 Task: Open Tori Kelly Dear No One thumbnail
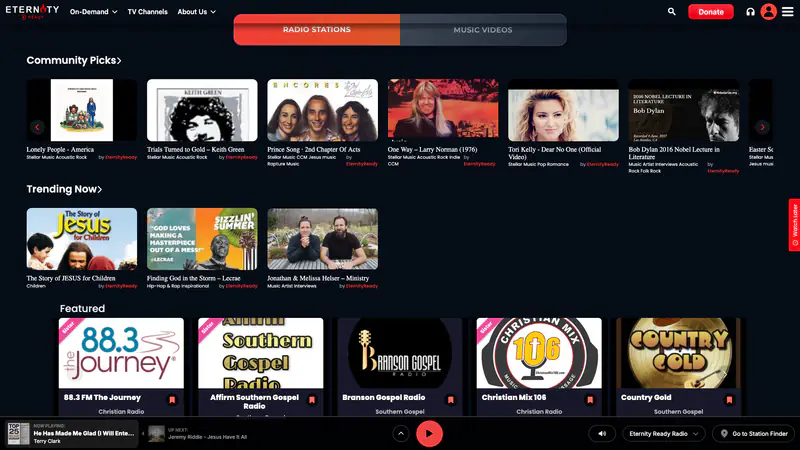point(563,110)
